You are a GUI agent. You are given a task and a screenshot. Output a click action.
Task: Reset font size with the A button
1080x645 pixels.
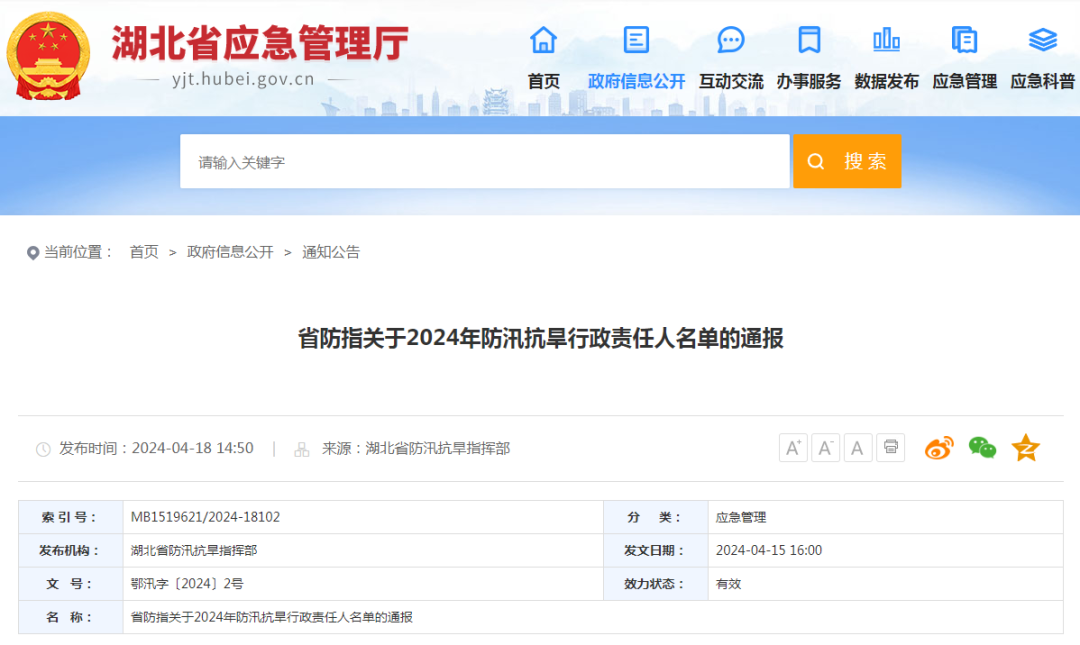coord(858,447)
